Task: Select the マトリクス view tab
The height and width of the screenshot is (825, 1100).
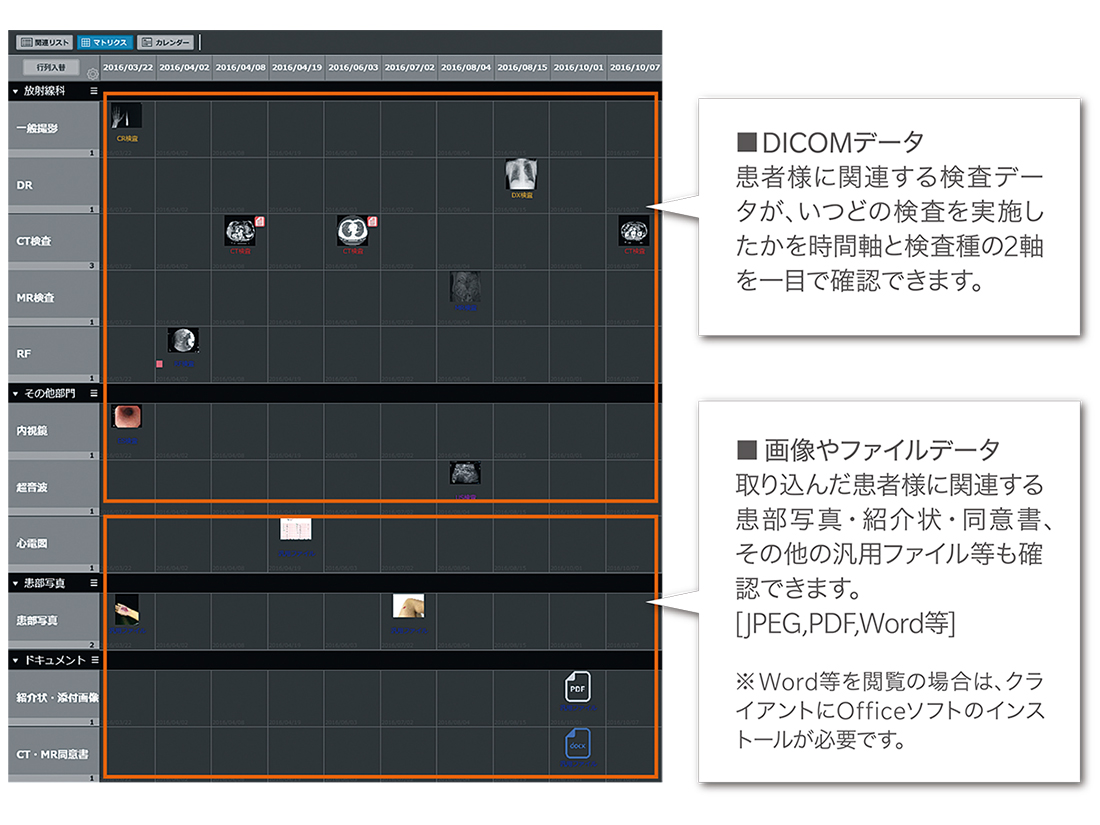Action: pos(103,43)
